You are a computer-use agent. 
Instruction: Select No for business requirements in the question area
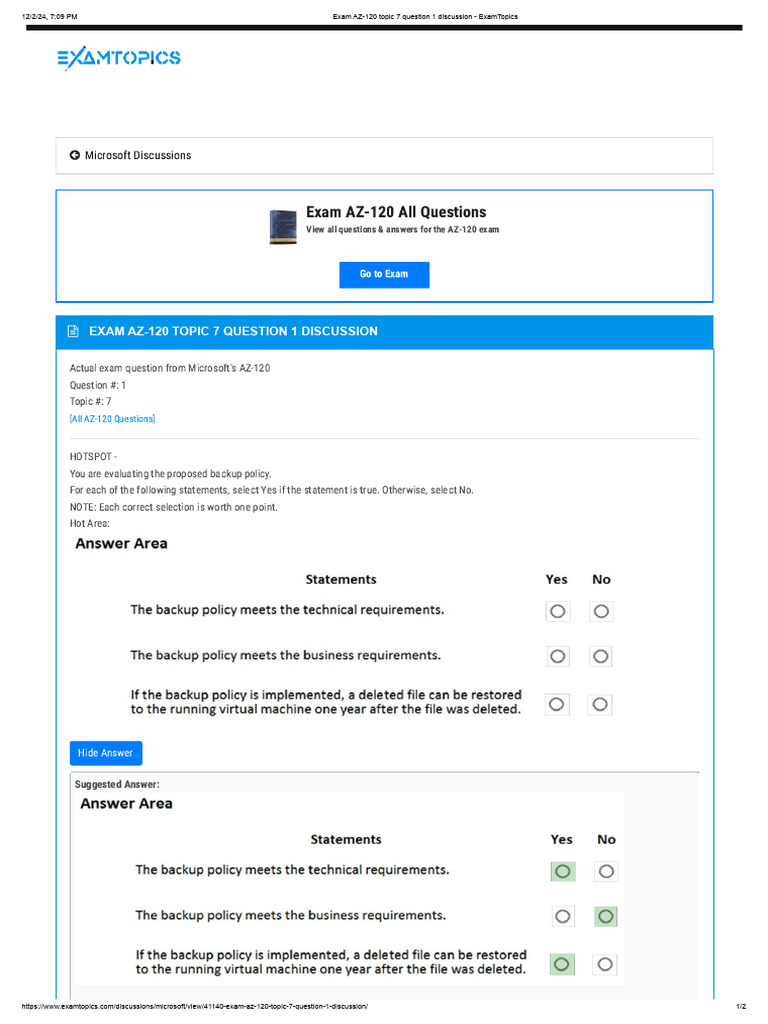click(601, 656)
